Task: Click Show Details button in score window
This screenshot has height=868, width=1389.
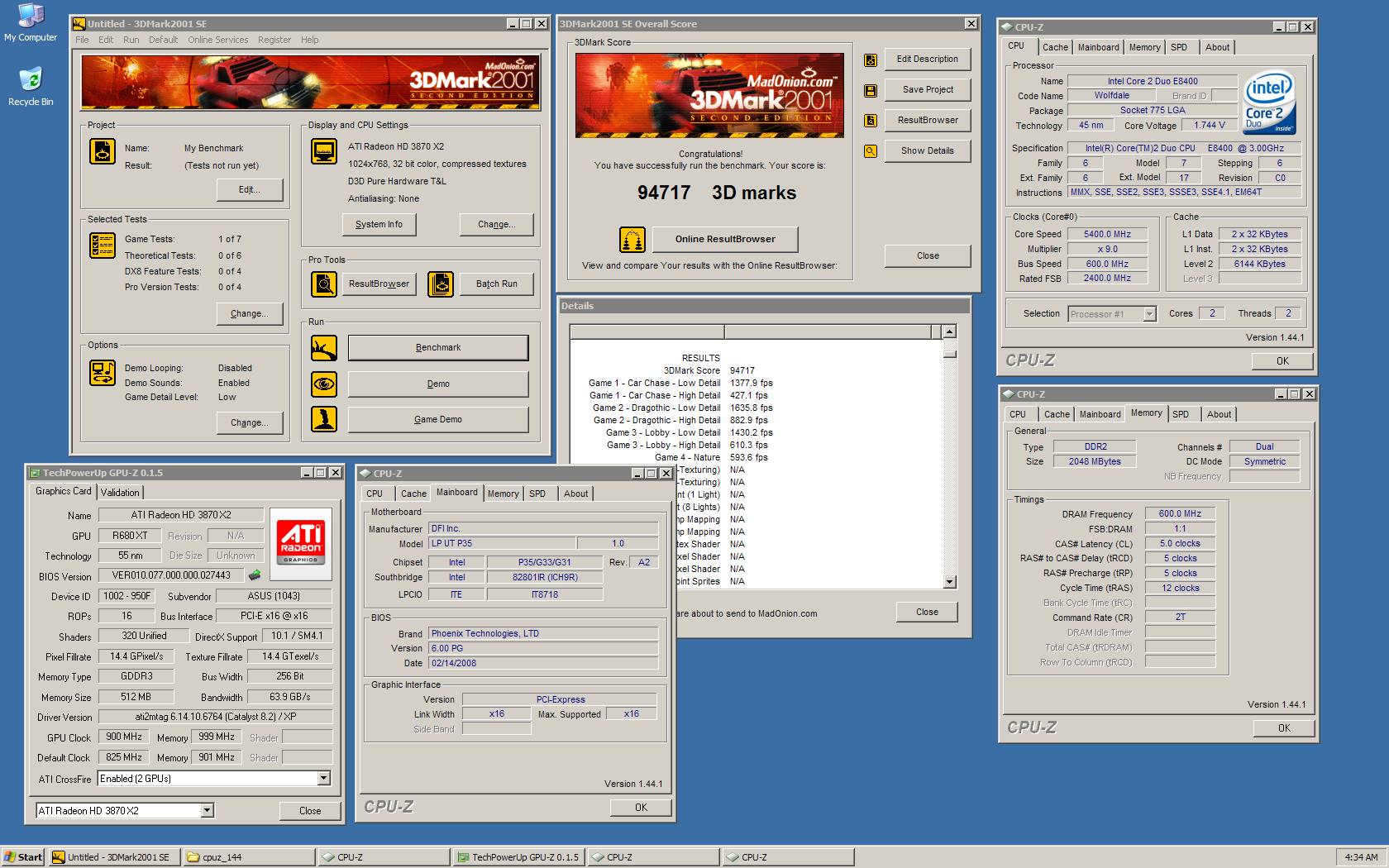Action: pos(928,151)
